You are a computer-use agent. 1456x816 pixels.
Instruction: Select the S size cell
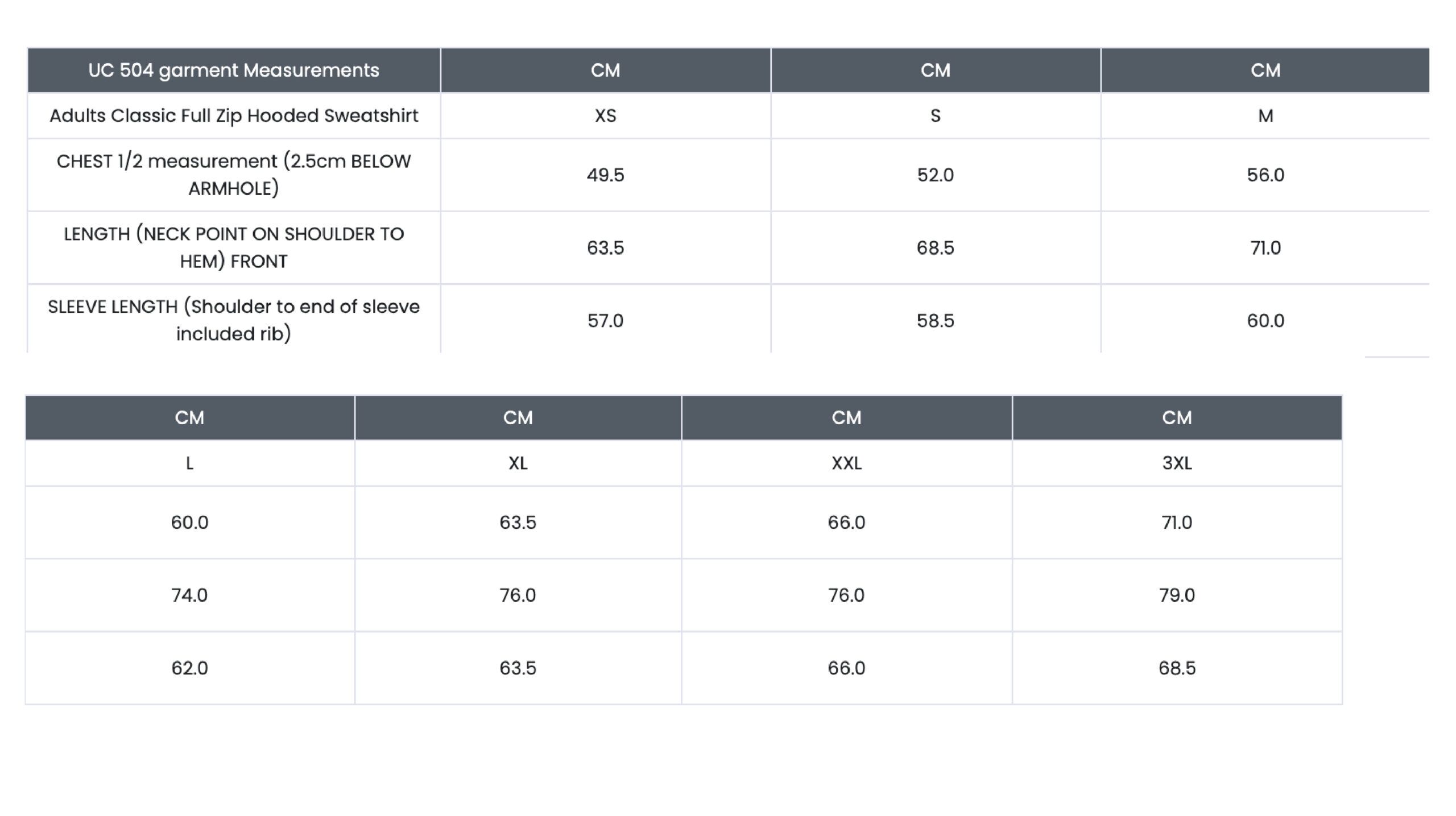click(936, 116)
